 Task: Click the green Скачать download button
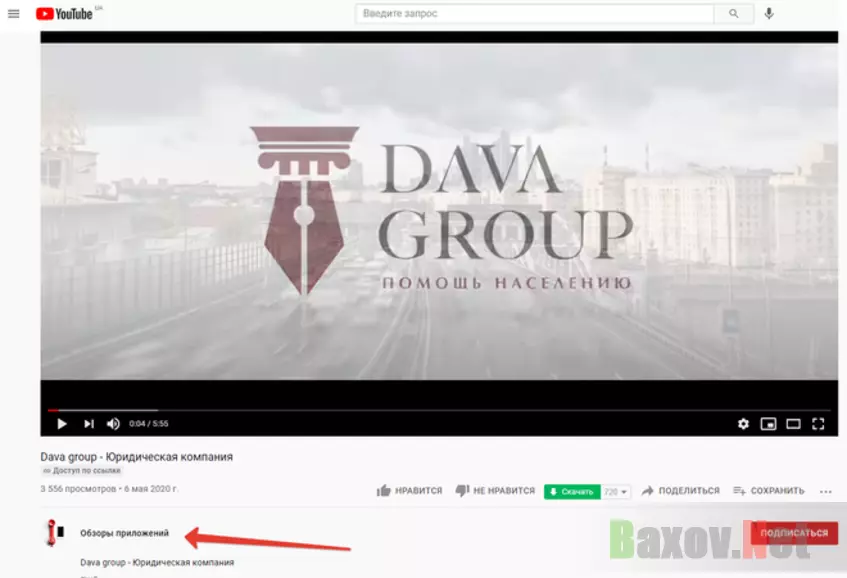(x=571, y=492)
